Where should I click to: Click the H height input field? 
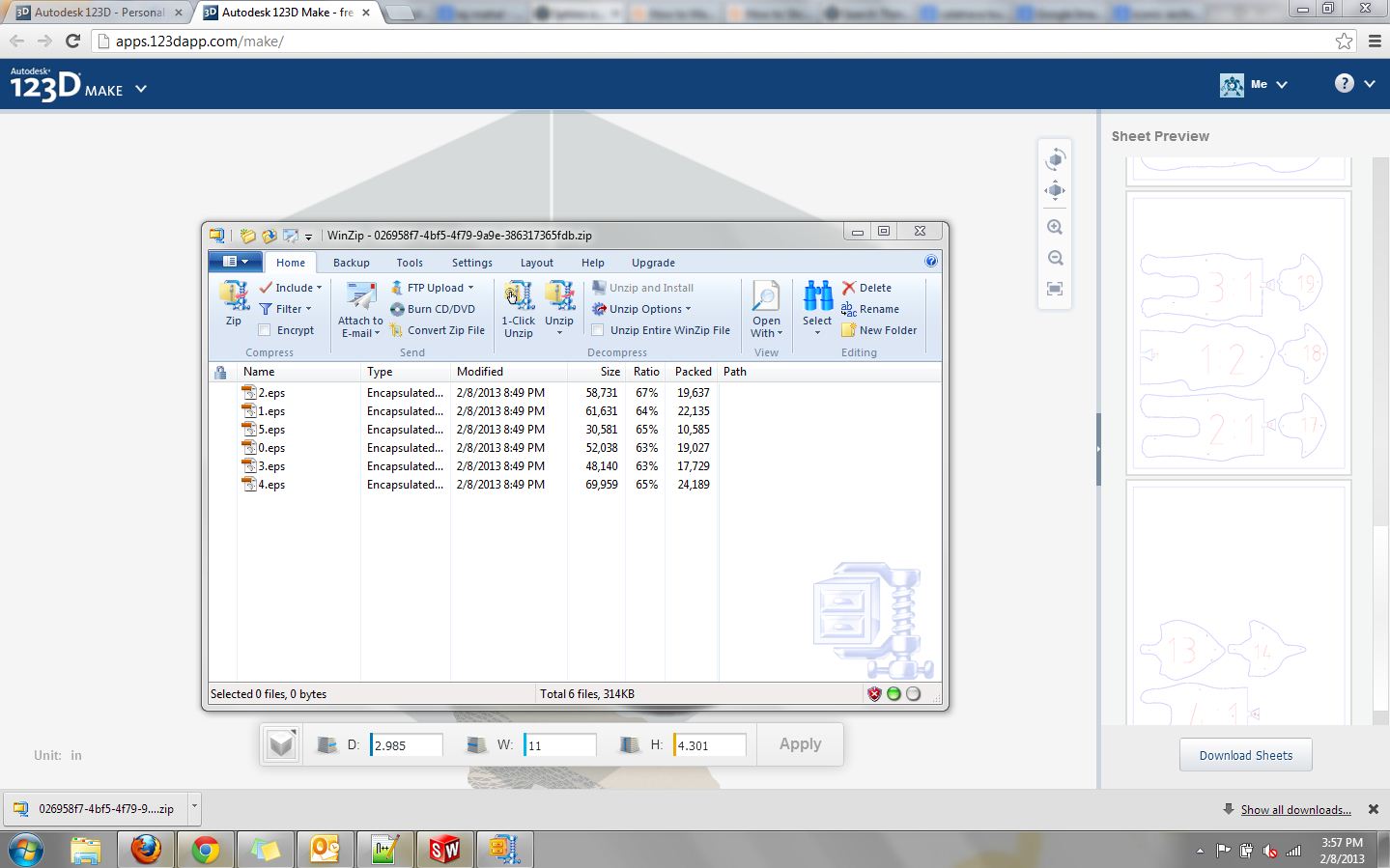tap(710, 745)
